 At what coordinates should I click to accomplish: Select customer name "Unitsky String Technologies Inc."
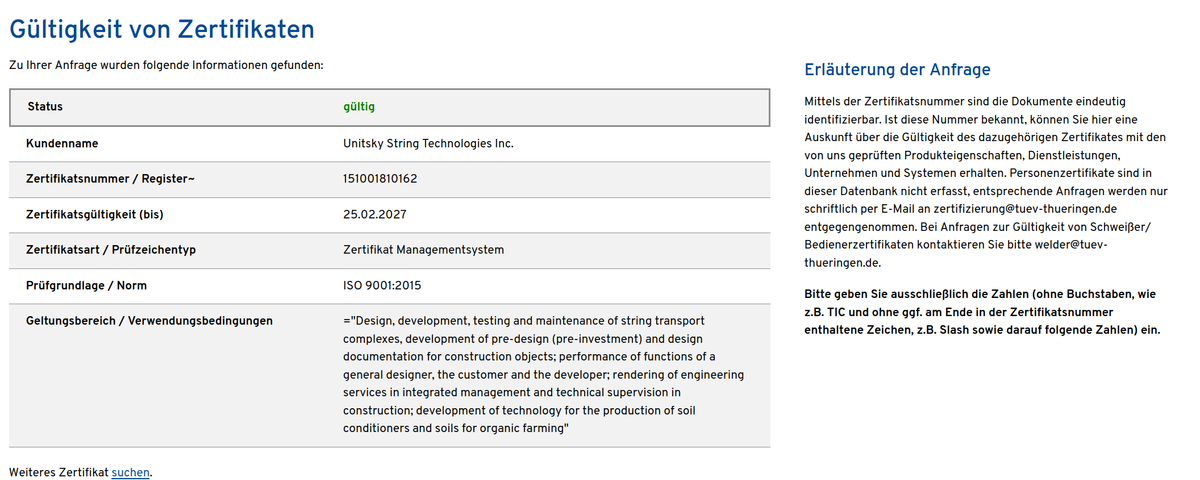428,143
